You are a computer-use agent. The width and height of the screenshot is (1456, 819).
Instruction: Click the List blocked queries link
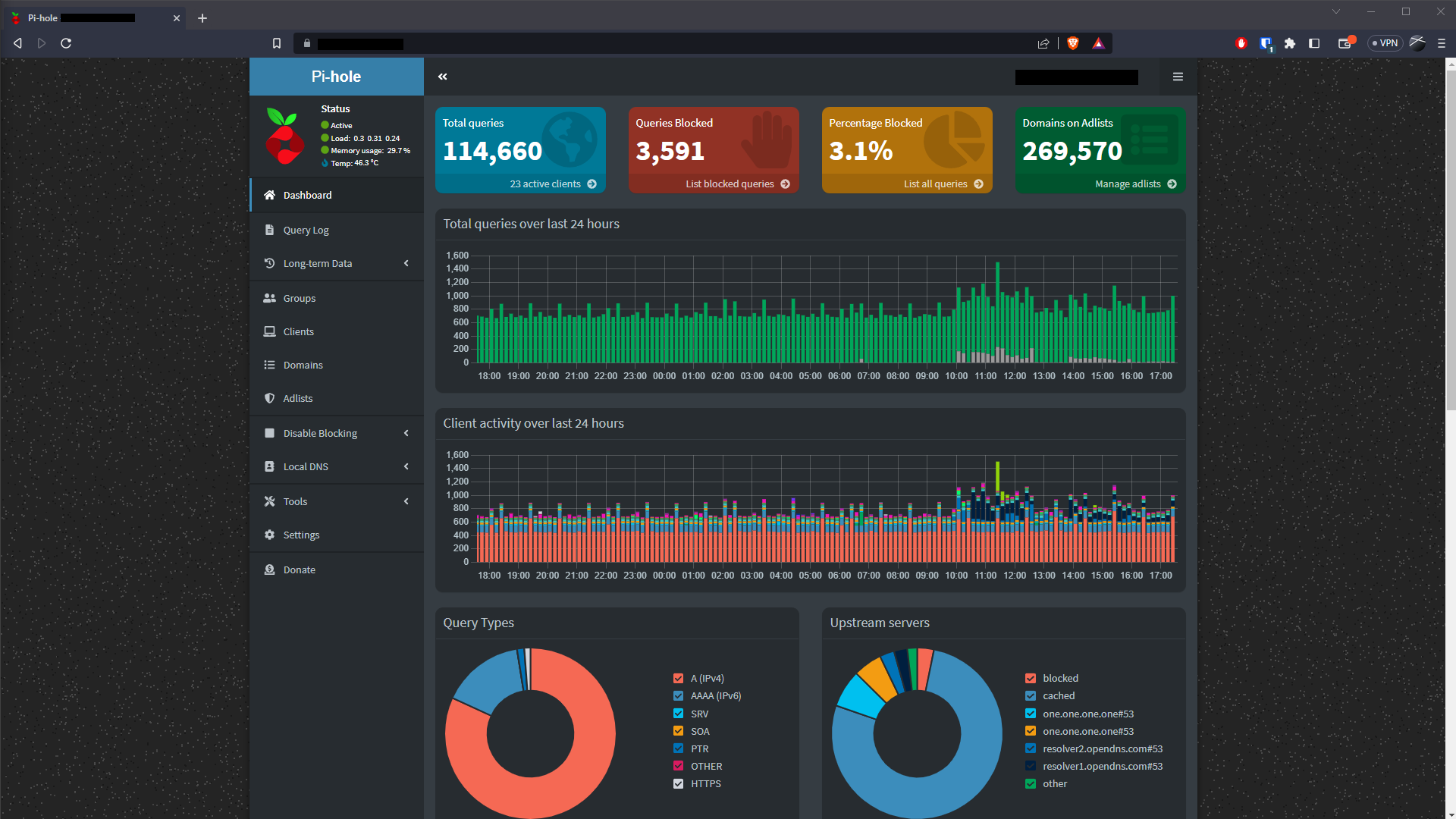(730, 184)
